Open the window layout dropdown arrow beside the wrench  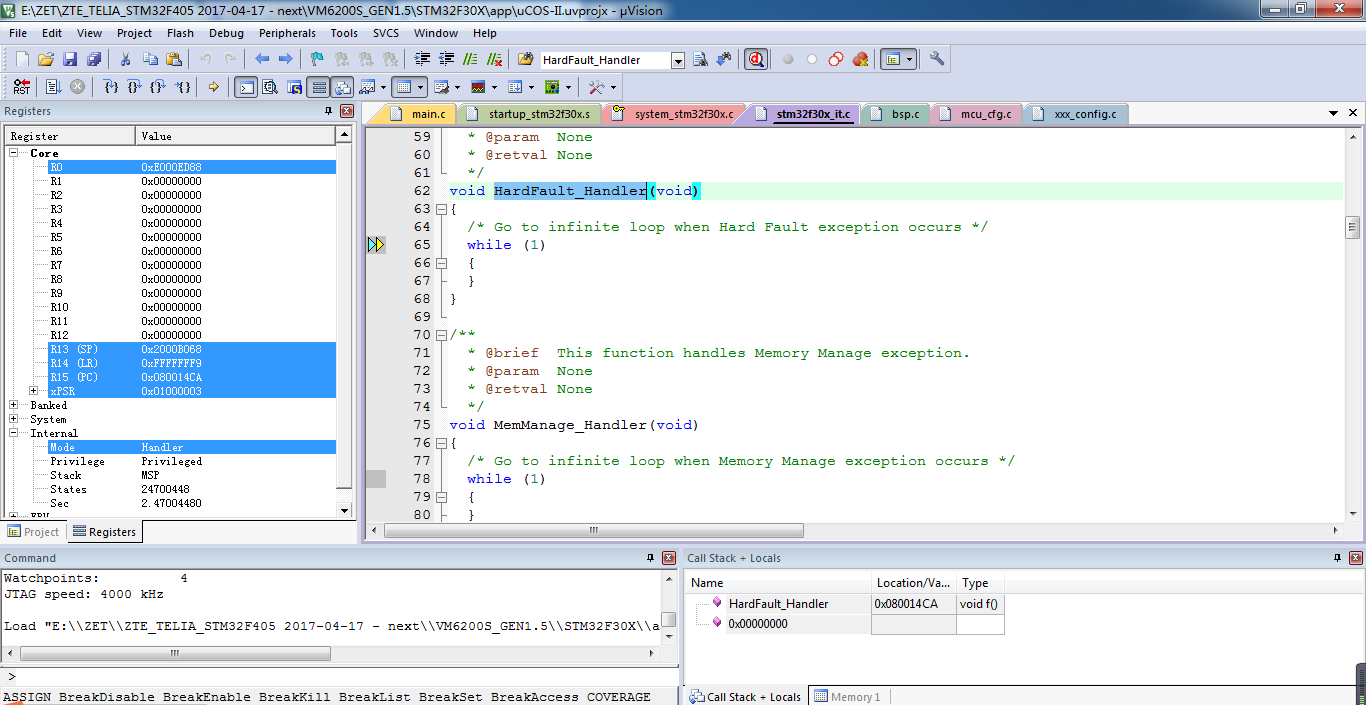909,59
